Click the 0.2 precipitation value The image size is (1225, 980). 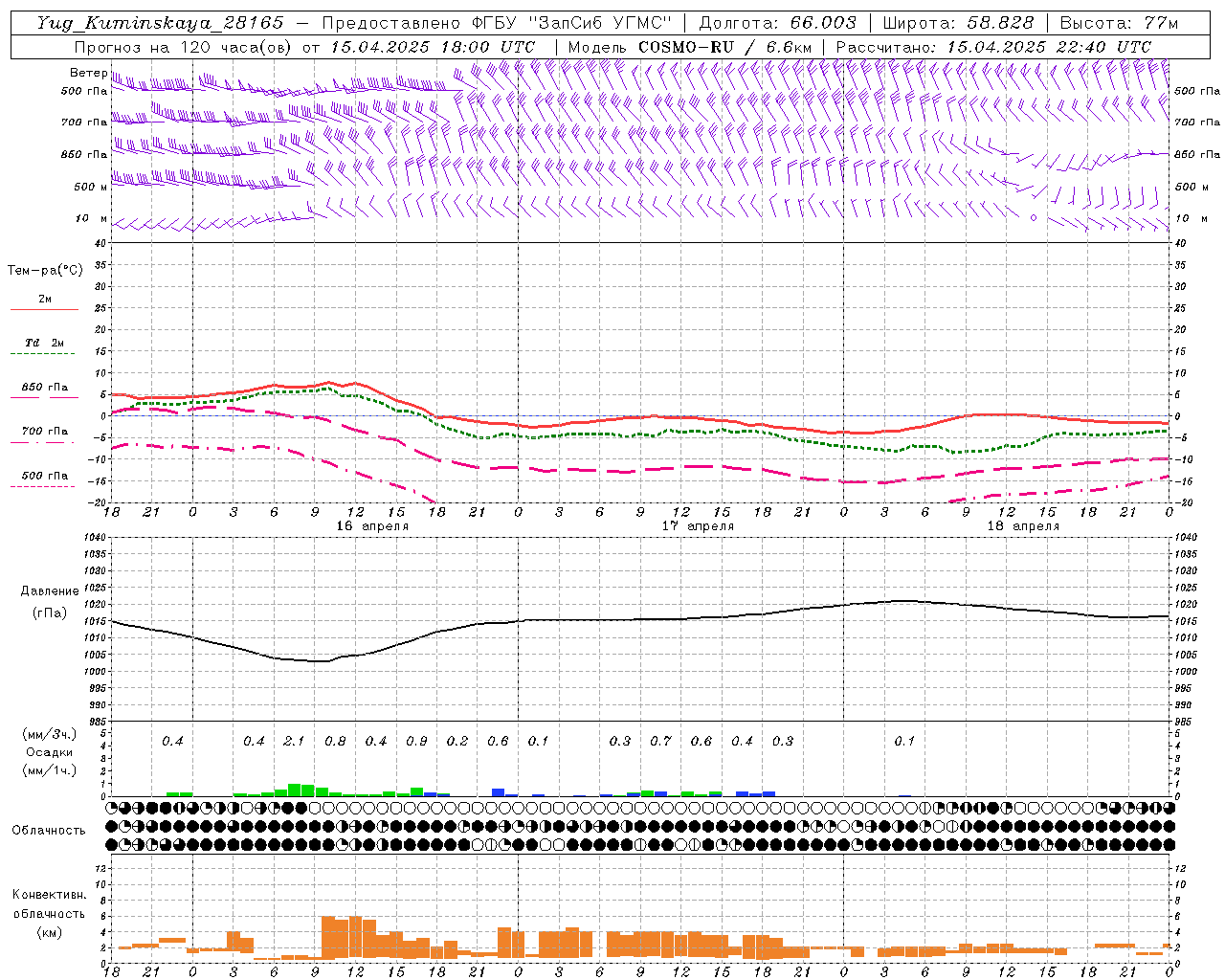click(457, 741)
